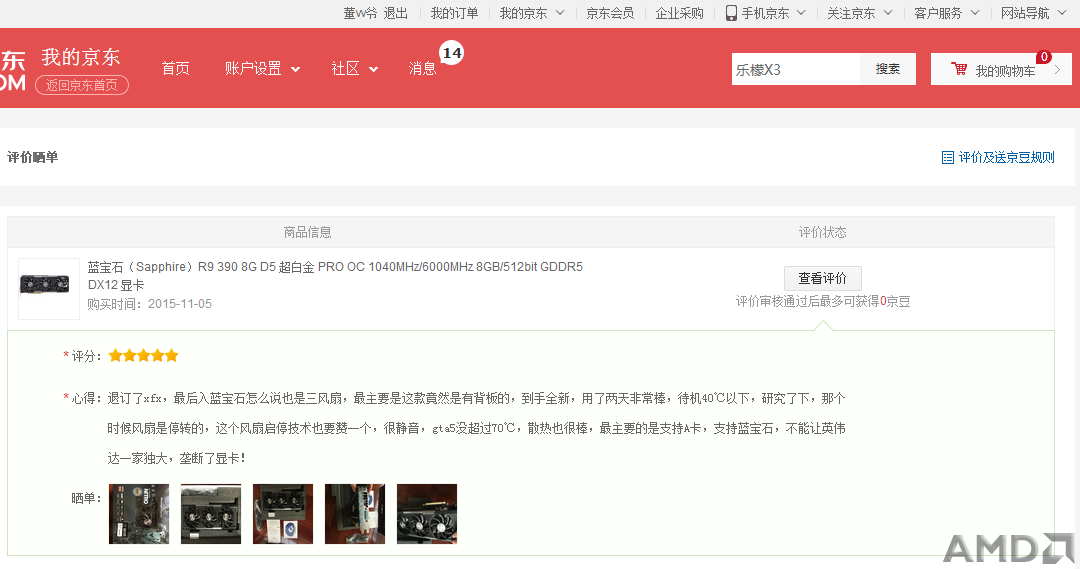This screenshot has height=569, width=1080.
Task: Open 企业采购 in top bar
Action: [679, 13]
